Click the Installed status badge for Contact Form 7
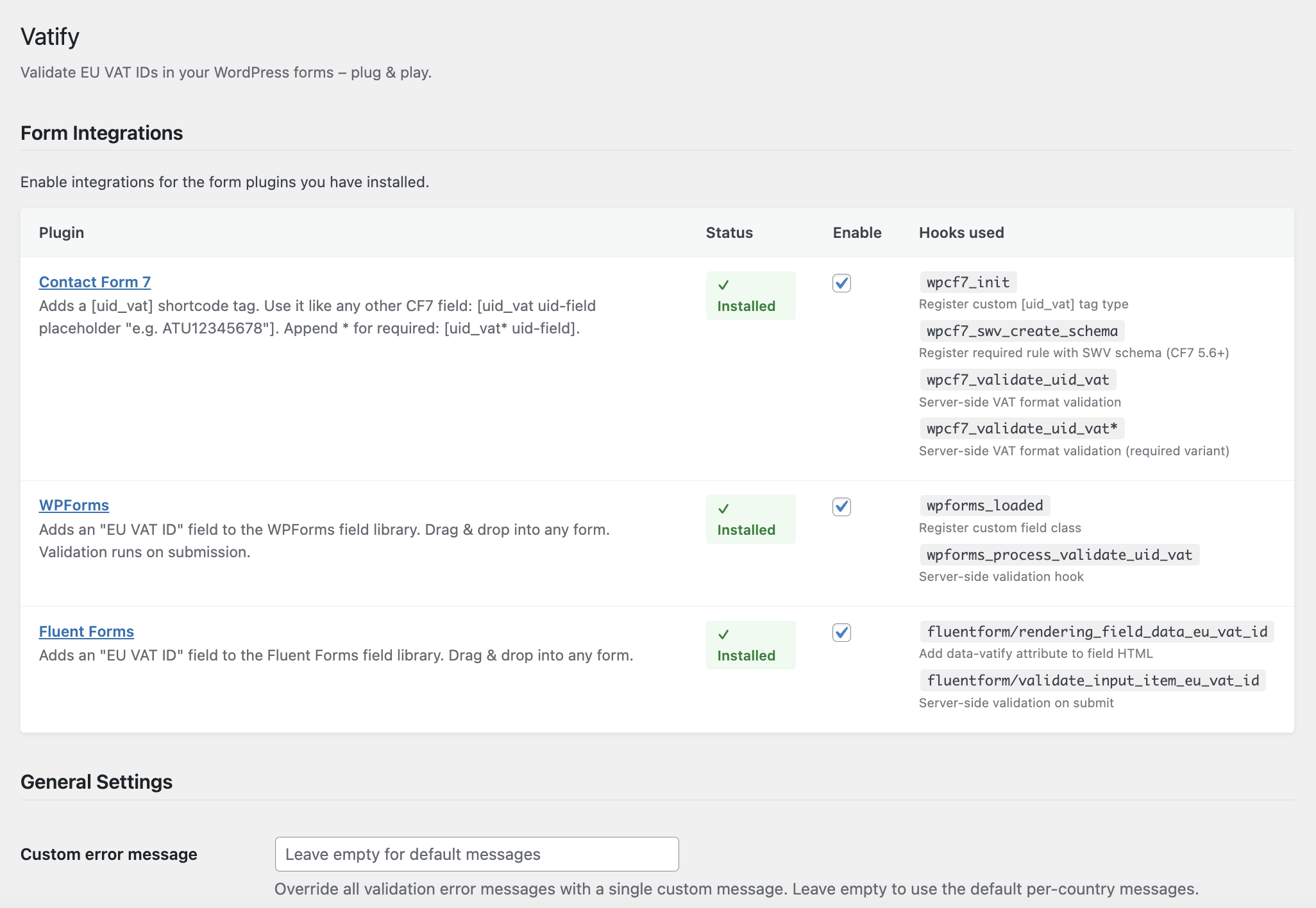Screen dimensions: 1316x908 (x=750, y=296)
